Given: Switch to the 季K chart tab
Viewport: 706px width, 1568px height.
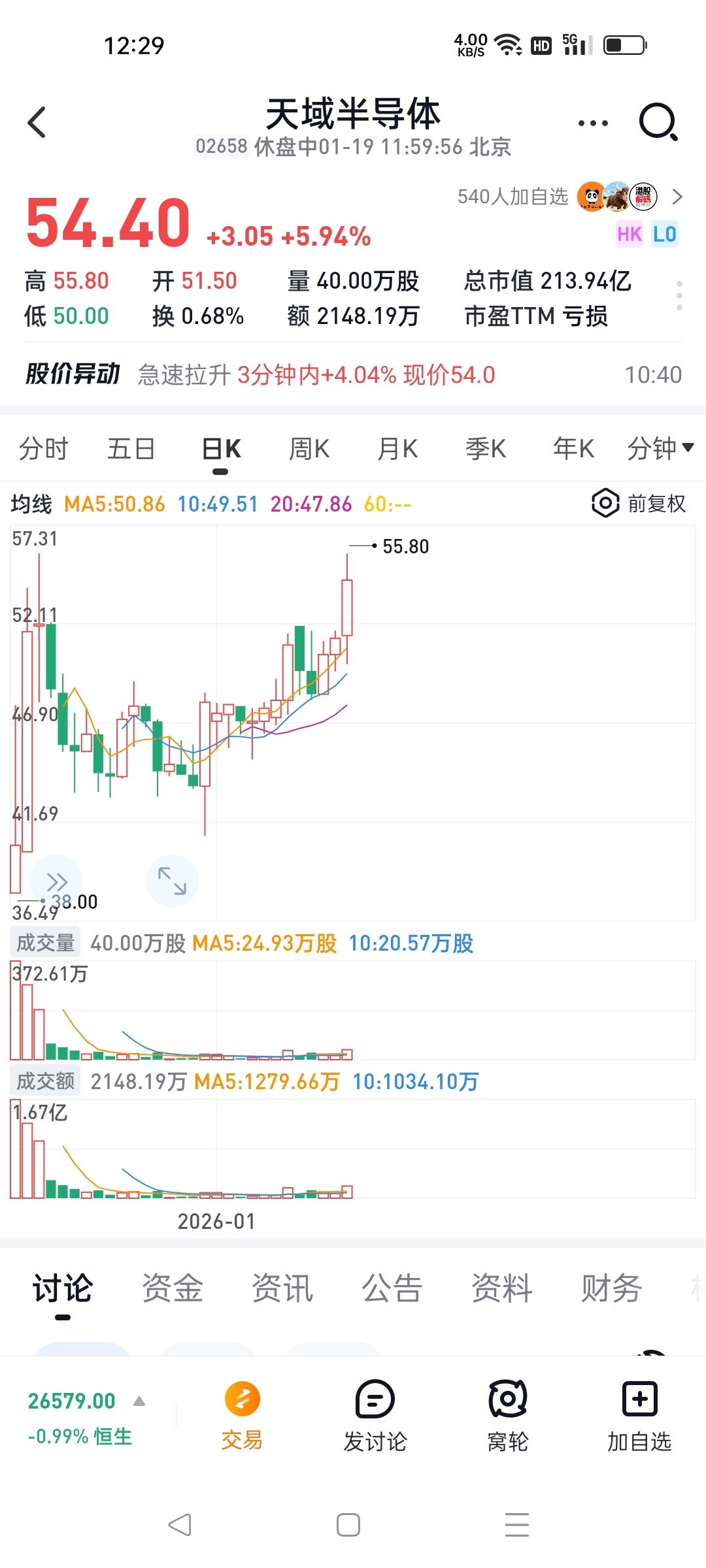Looking at the screenshot, I should (x=485, y=449).
